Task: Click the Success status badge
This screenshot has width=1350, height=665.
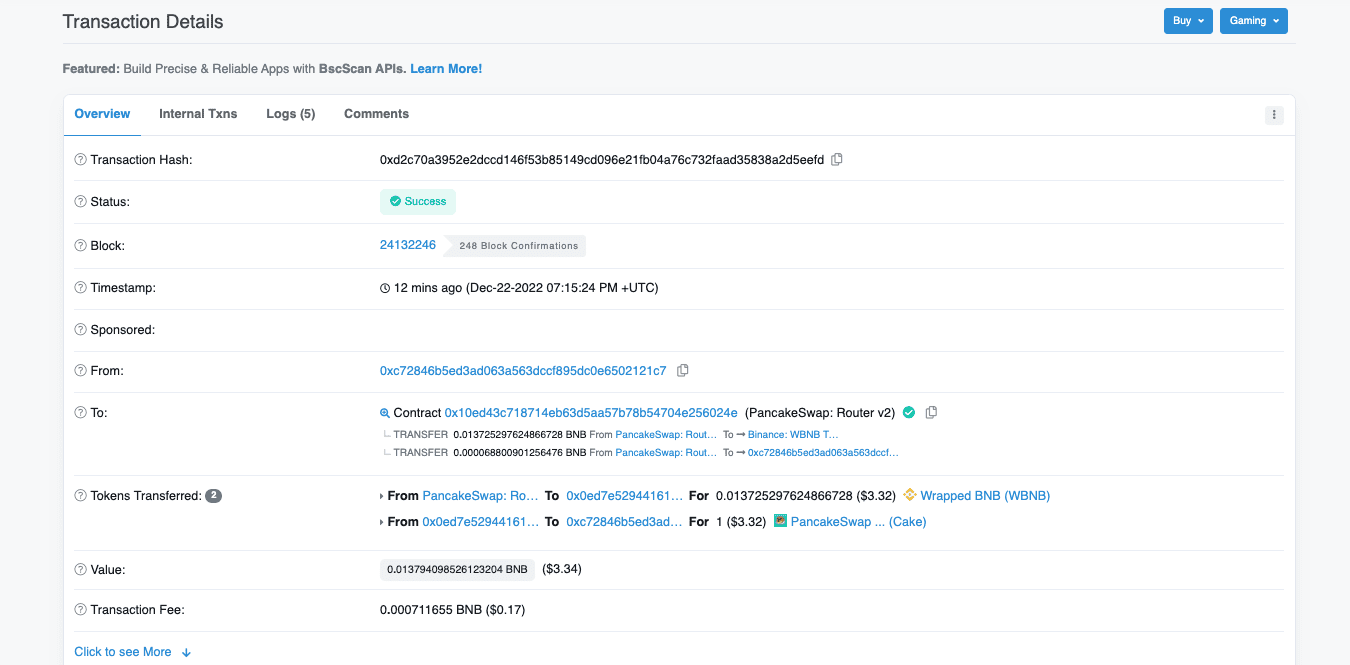Action: pyautogui.click(x=418, y=202)
